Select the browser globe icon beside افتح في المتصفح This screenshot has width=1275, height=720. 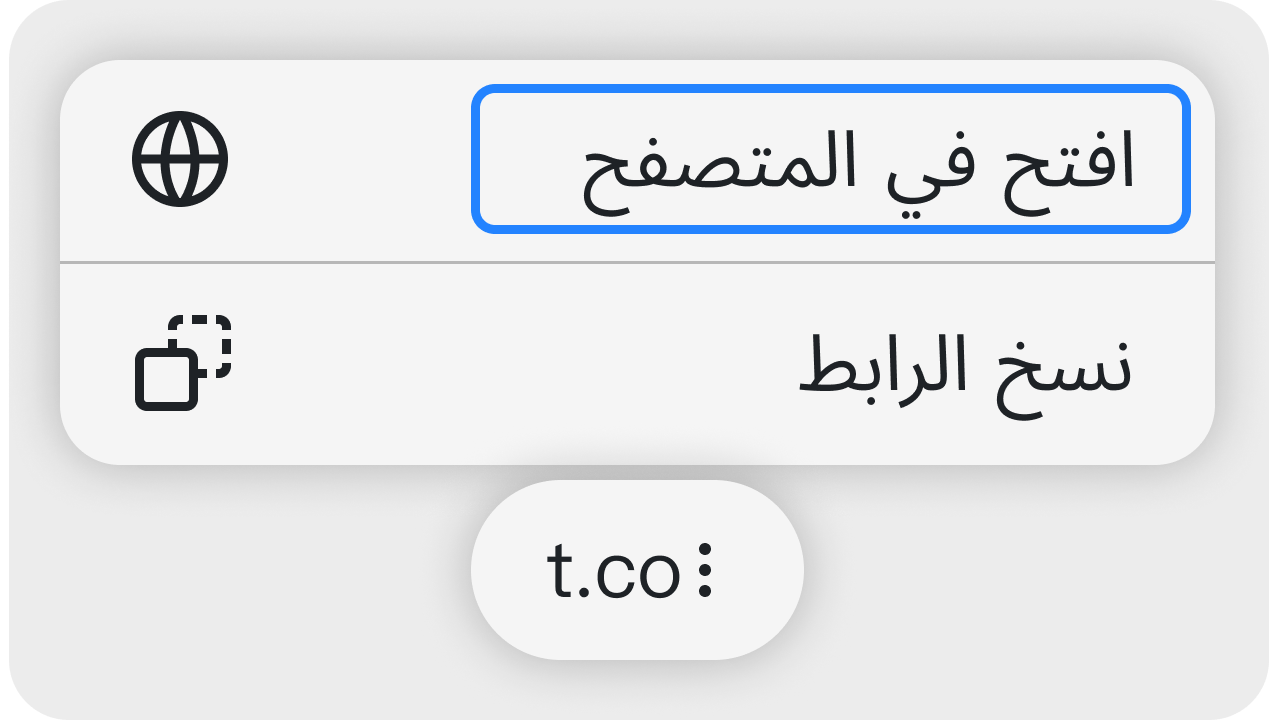click(x=180, y=159)
